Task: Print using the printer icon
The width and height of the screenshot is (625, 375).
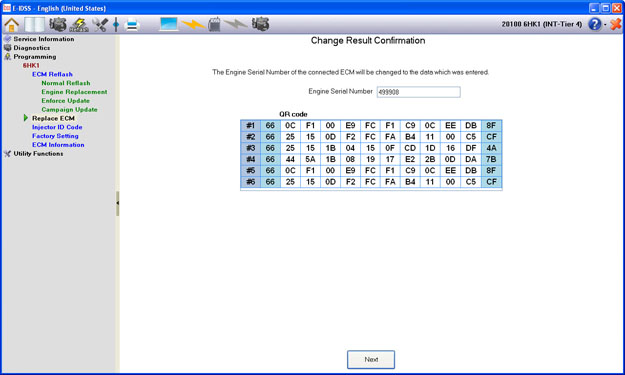Action: [x=132, y=25]
